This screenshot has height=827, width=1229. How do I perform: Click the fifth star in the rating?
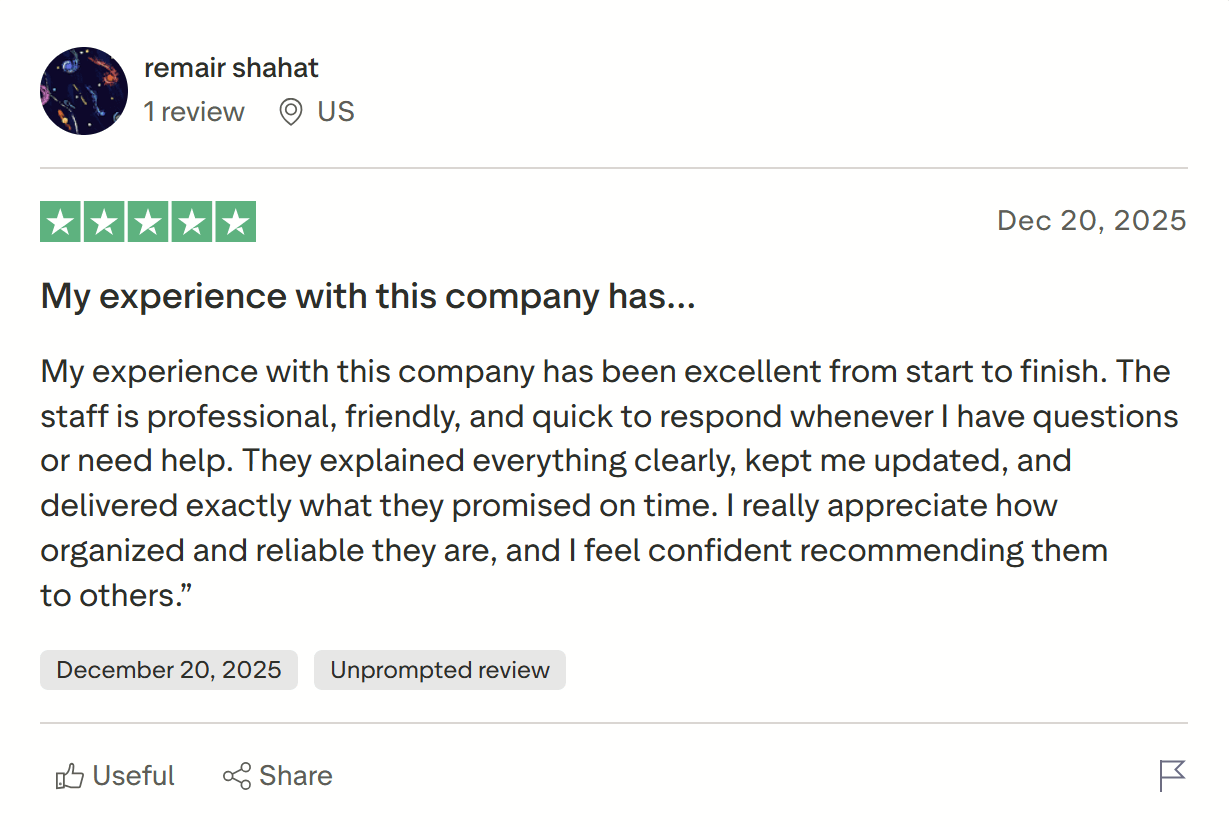coord(235,222)
